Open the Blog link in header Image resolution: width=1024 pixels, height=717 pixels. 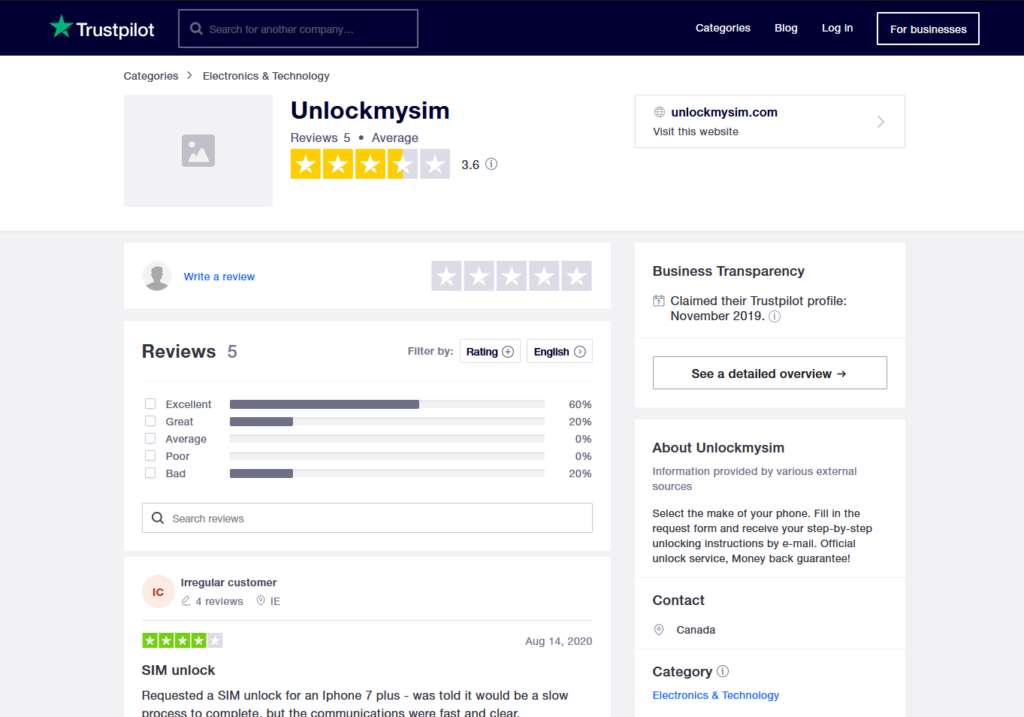[786, 28]
